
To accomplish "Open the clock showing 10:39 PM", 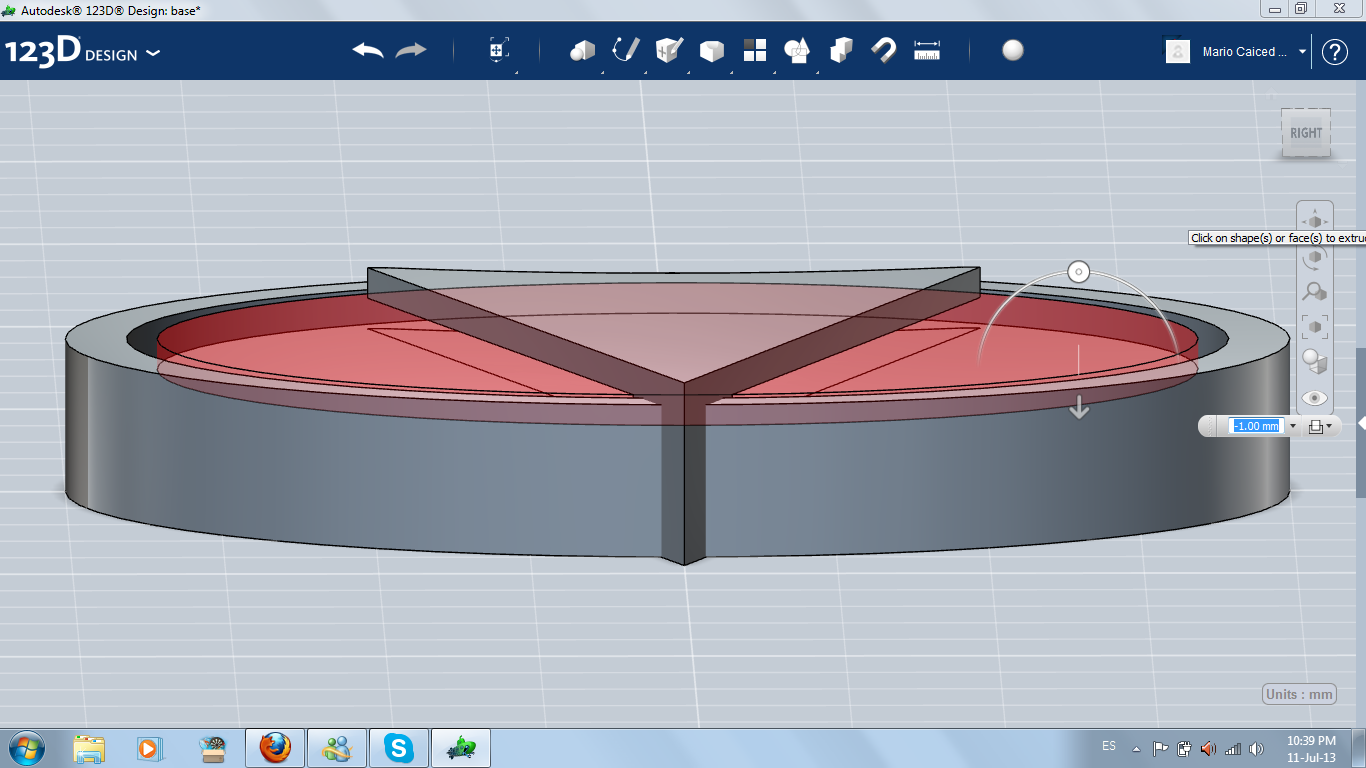I will (1311, 748).
